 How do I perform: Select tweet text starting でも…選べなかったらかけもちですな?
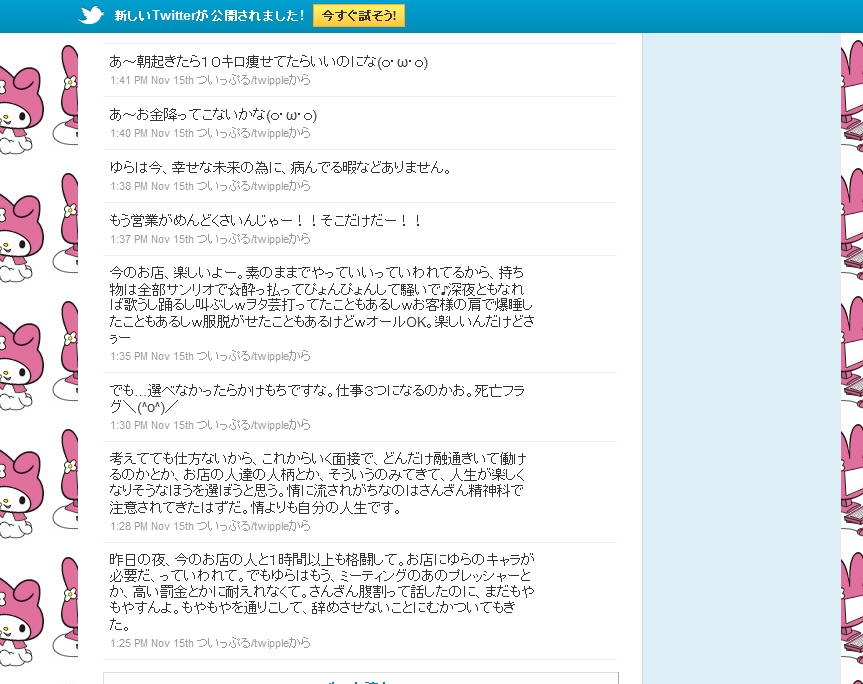click(317, 399)
